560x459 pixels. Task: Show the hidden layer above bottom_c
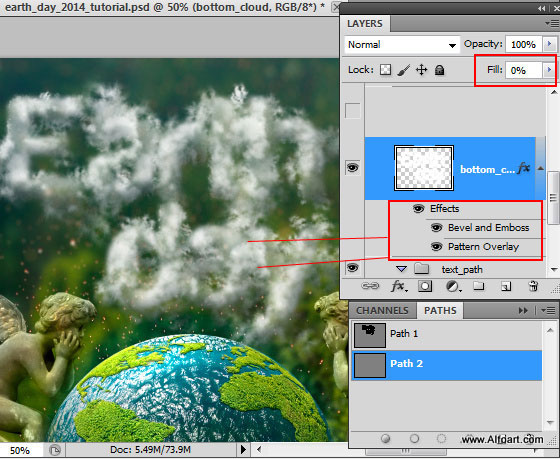point(352,111)
